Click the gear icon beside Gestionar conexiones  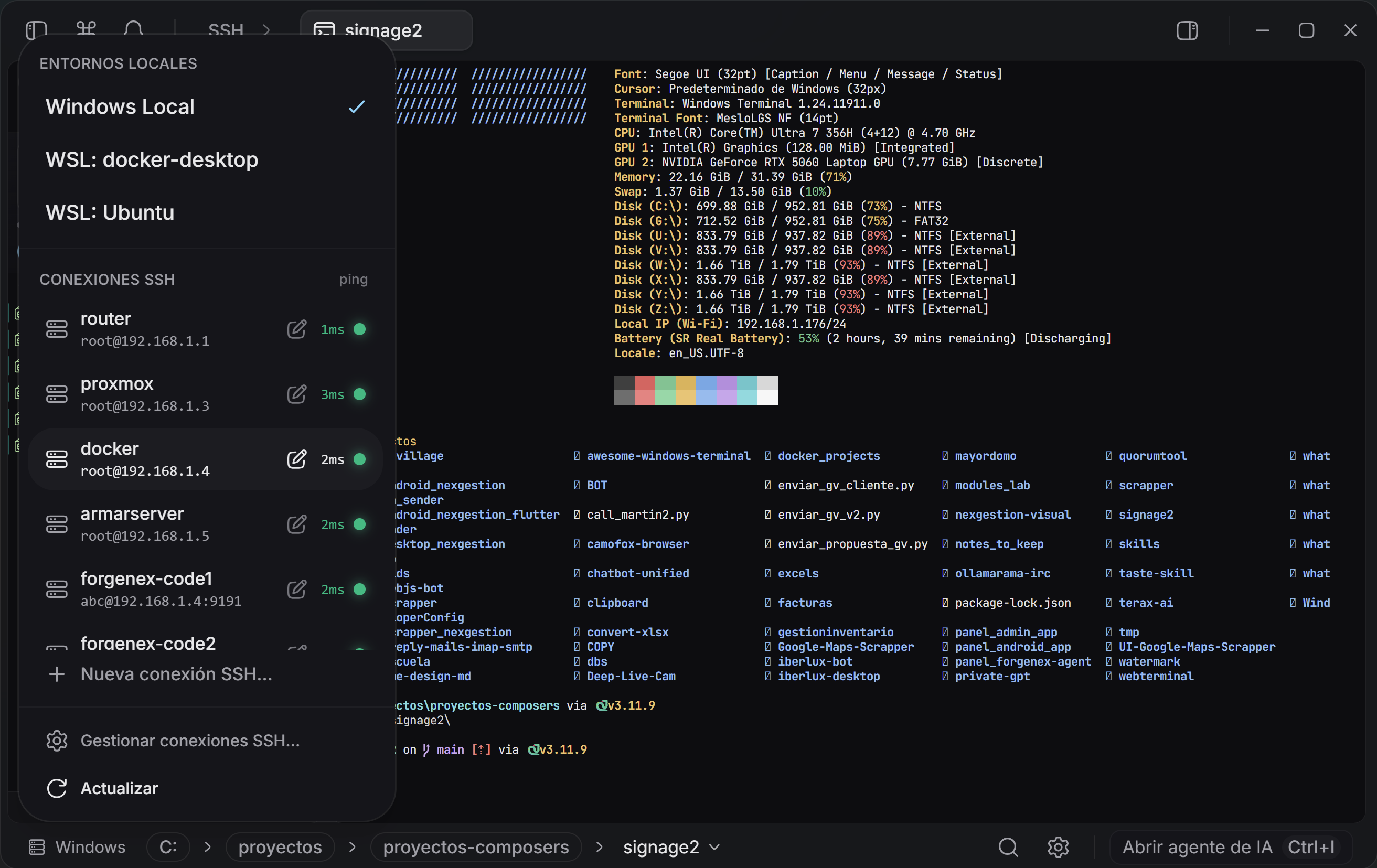tap(57, 741)
